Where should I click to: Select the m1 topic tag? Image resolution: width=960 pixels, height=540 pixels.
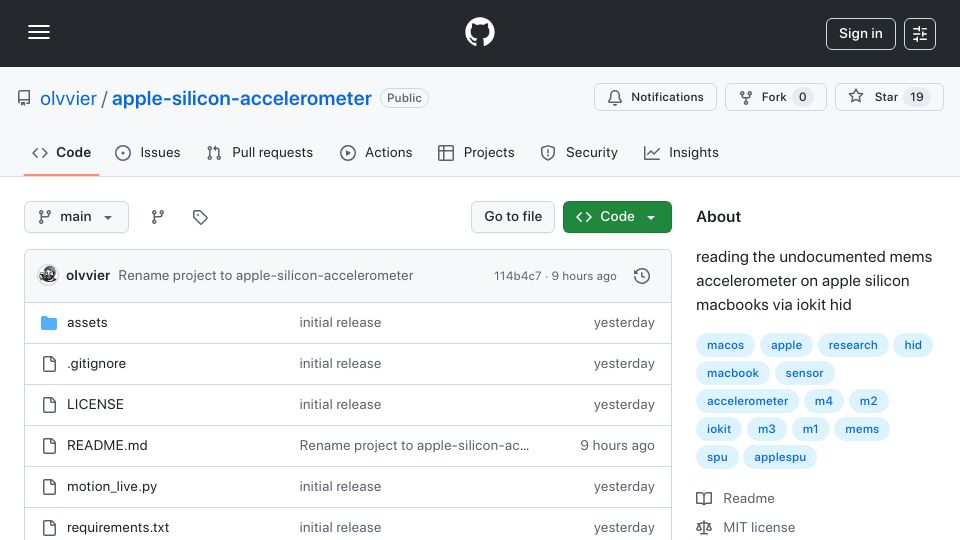(x=810, y=430)
